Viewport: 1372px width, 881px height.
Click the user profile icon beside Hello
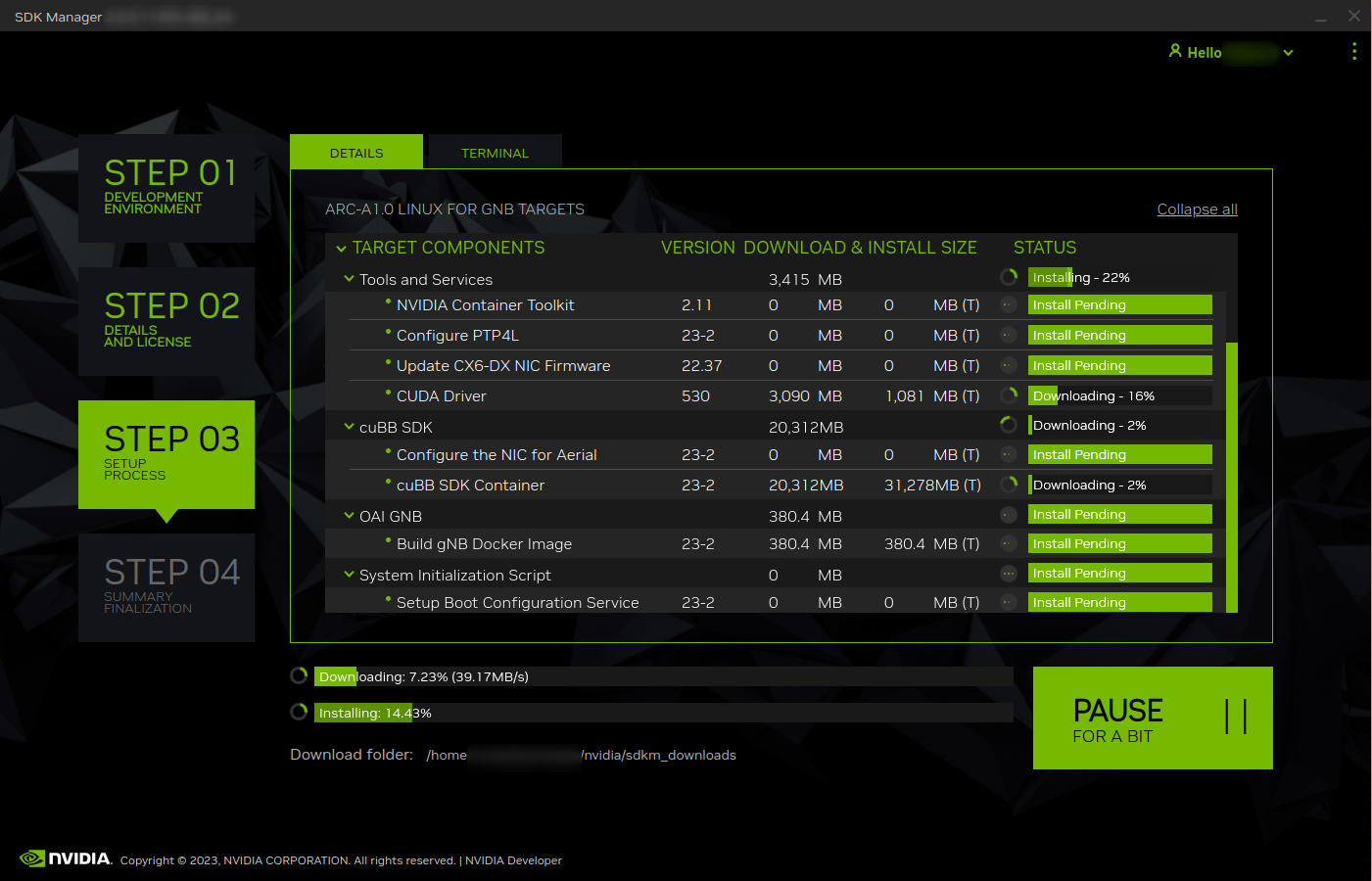click(x=1175, y=51)
